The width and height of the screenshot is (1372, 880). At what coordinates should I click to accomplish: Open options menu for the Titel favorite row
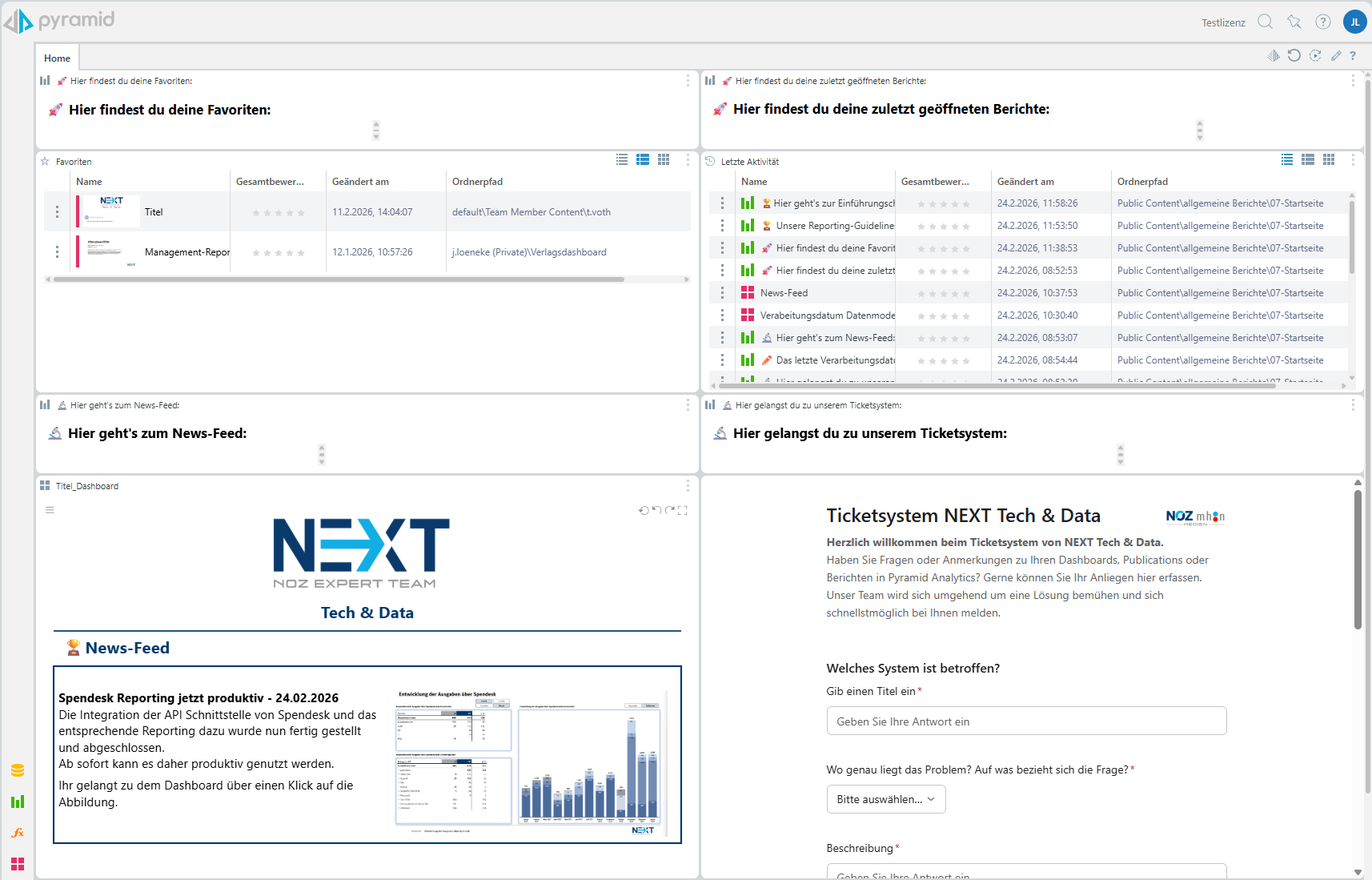(57, 212)
